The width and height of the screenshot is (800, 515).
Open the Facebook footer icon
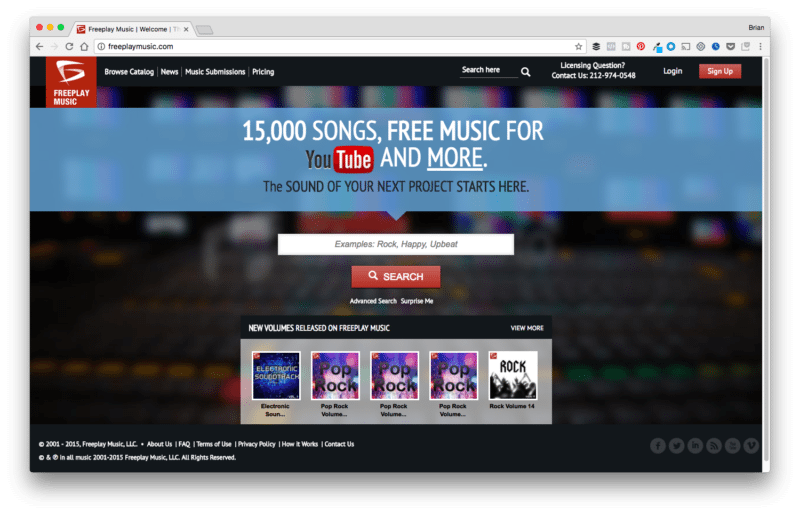(x=658, y=446)
